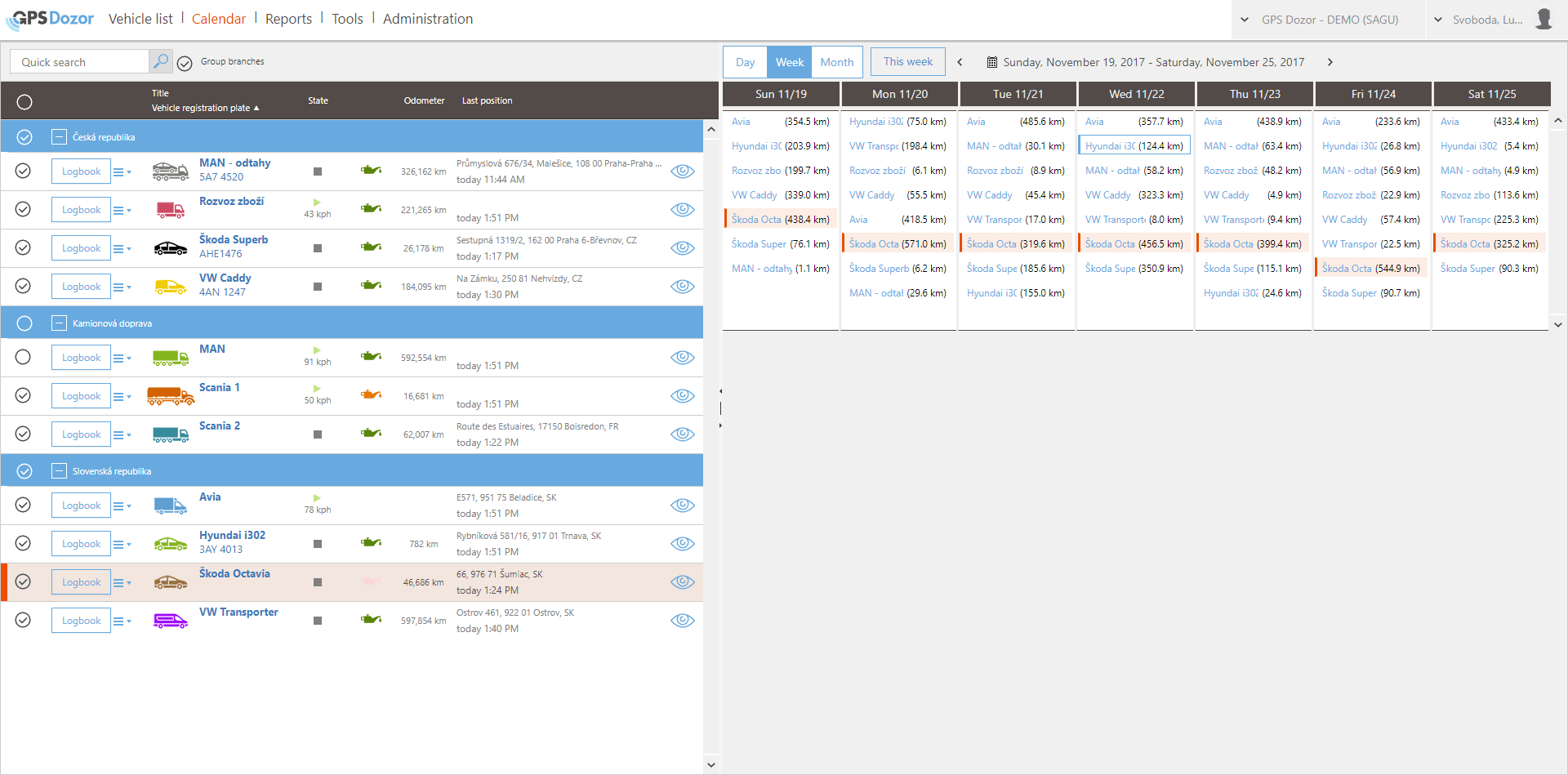Click the purple van icon for VW Transporter

(x=170, y=621)
